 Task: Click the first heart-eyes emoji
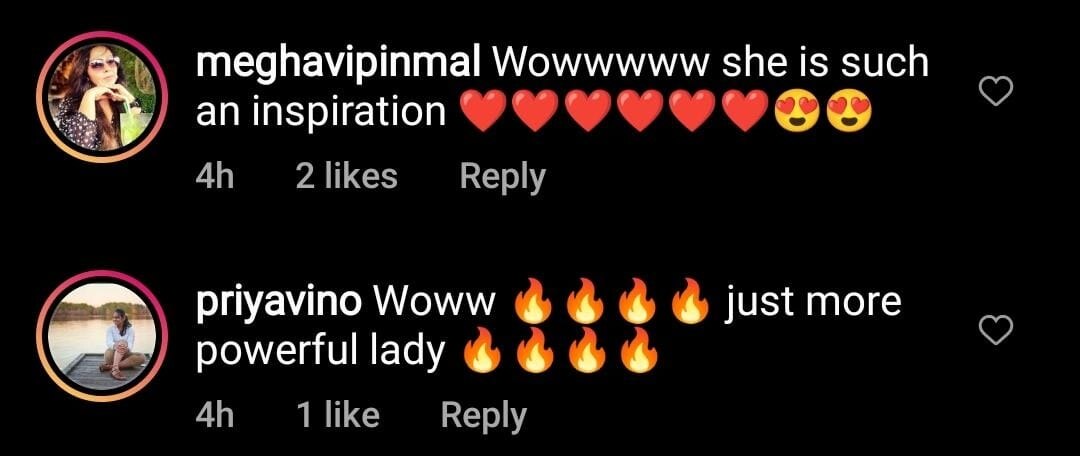(798, 112)
